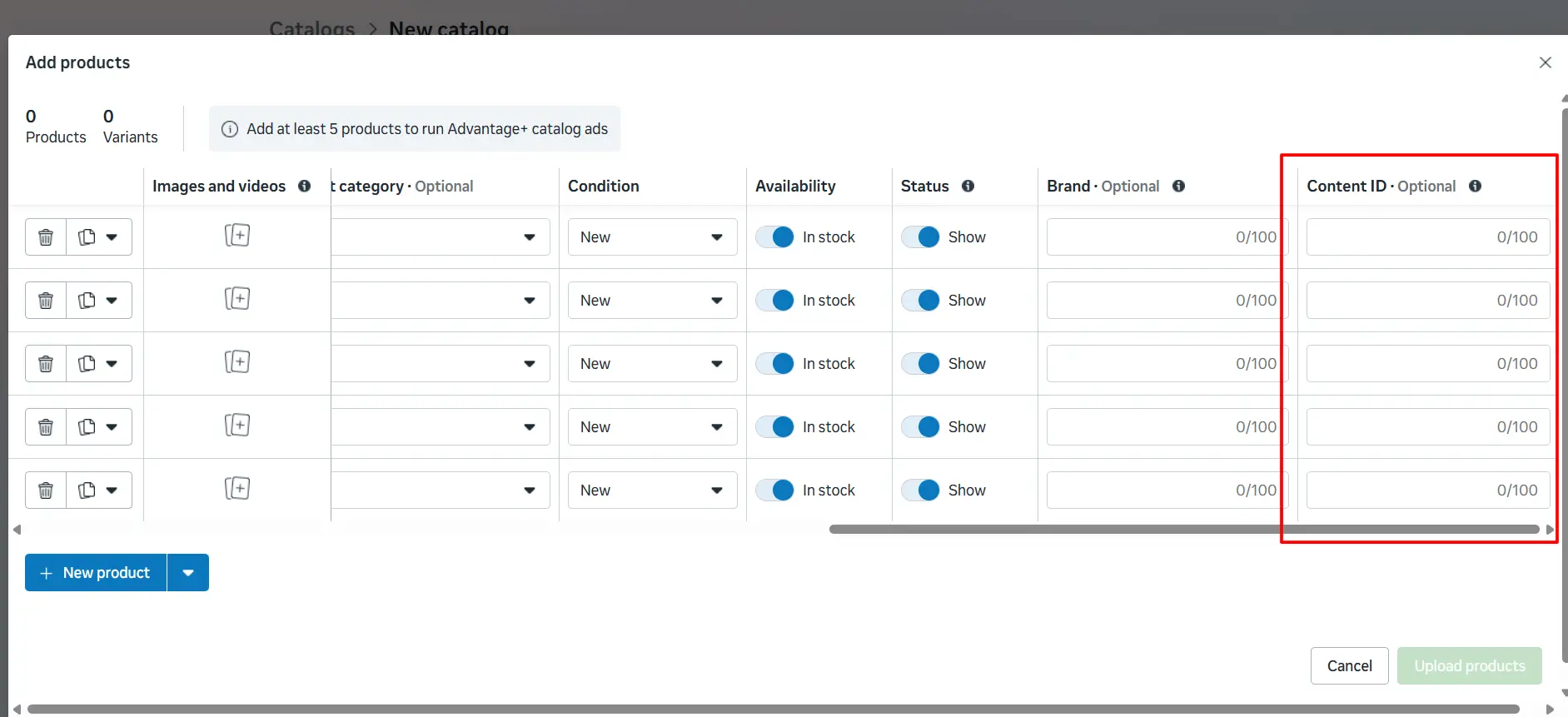The image size is (1568, 717).
Task: Expand the New product button's dropdown arrow
Action: pos(188,573)
